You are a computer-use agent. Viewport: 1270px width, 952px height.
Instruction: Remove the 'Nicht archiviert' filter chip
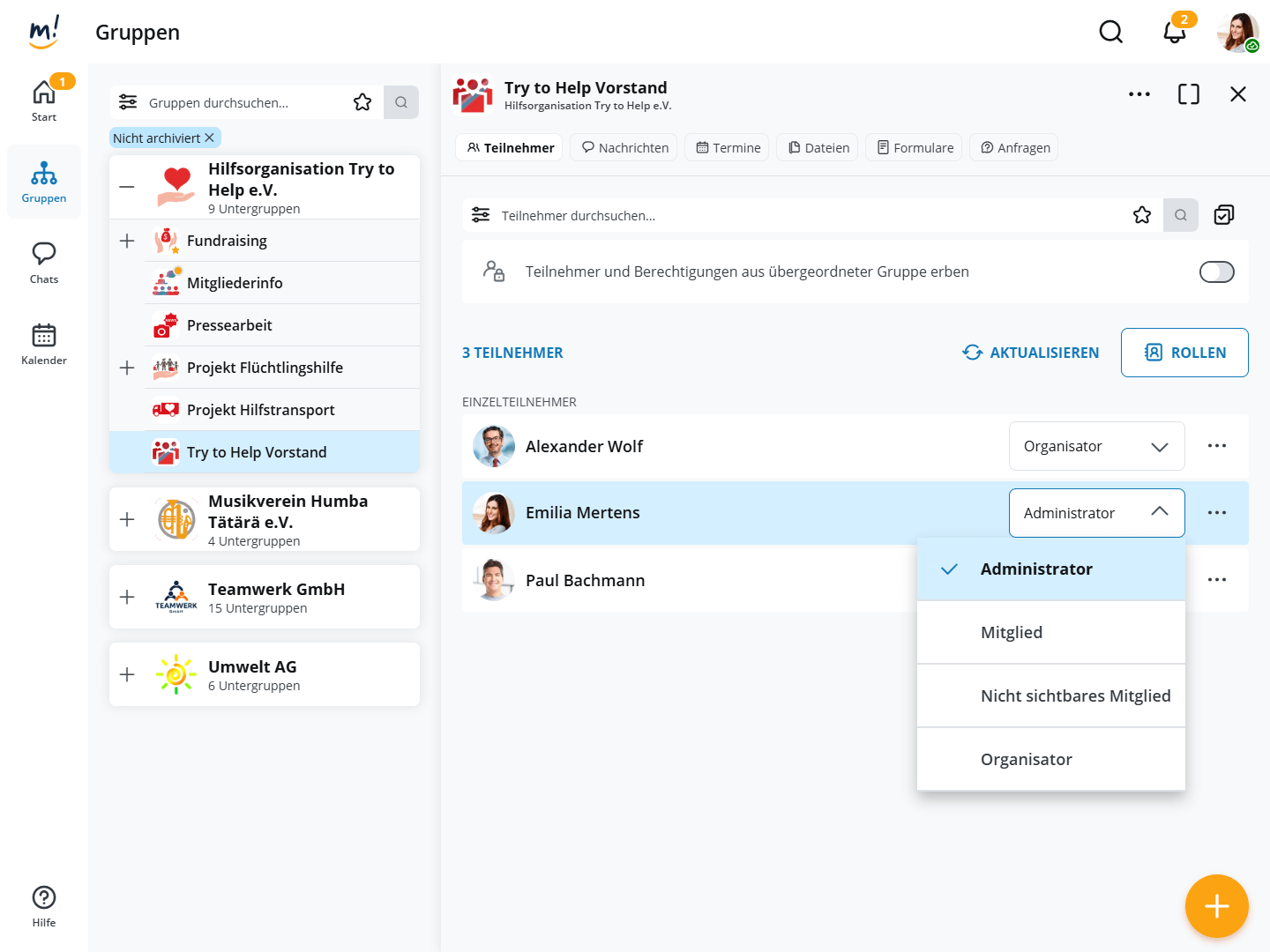209,138
